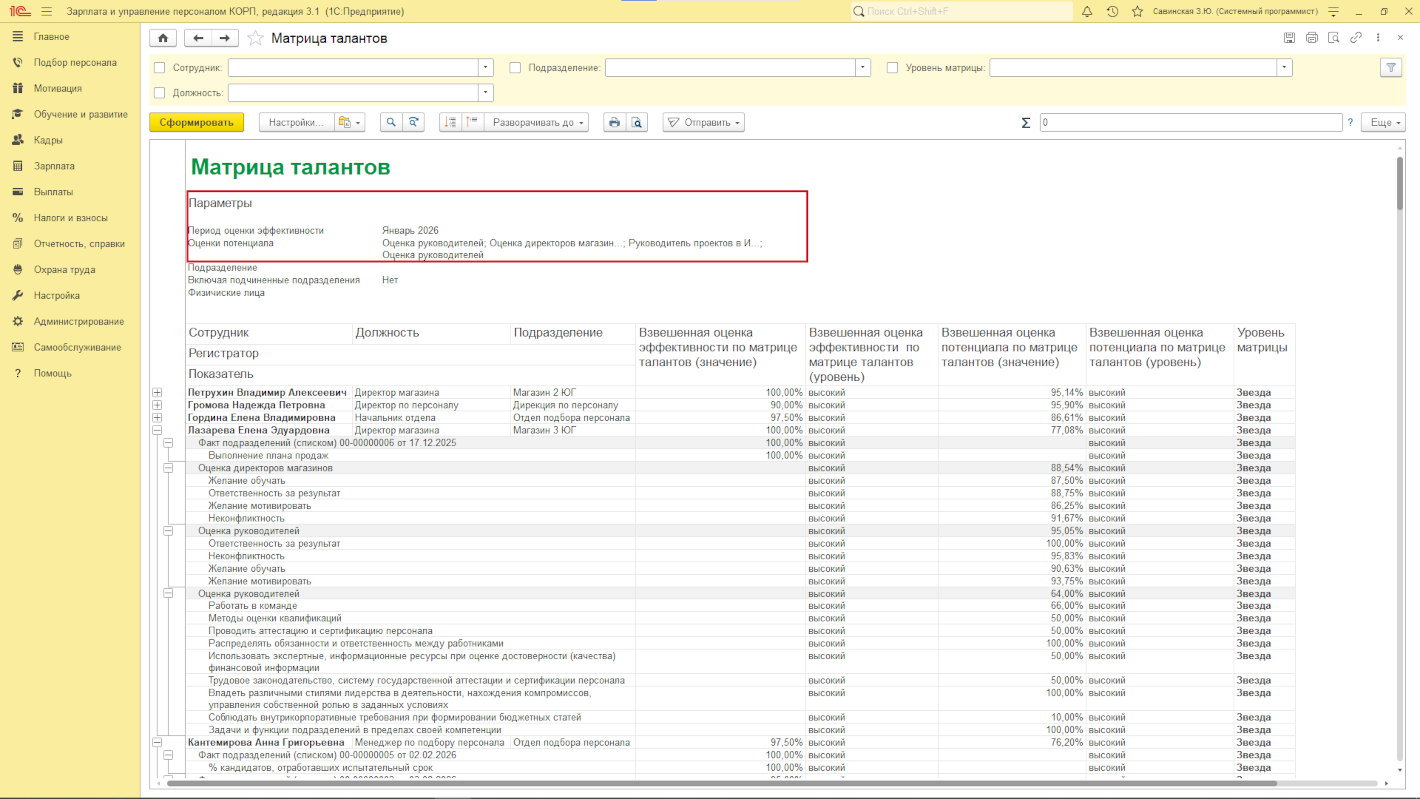Click the magnifier find icon in report toolbar
This screenshot has height=799, width=1420.
point(391,122)
